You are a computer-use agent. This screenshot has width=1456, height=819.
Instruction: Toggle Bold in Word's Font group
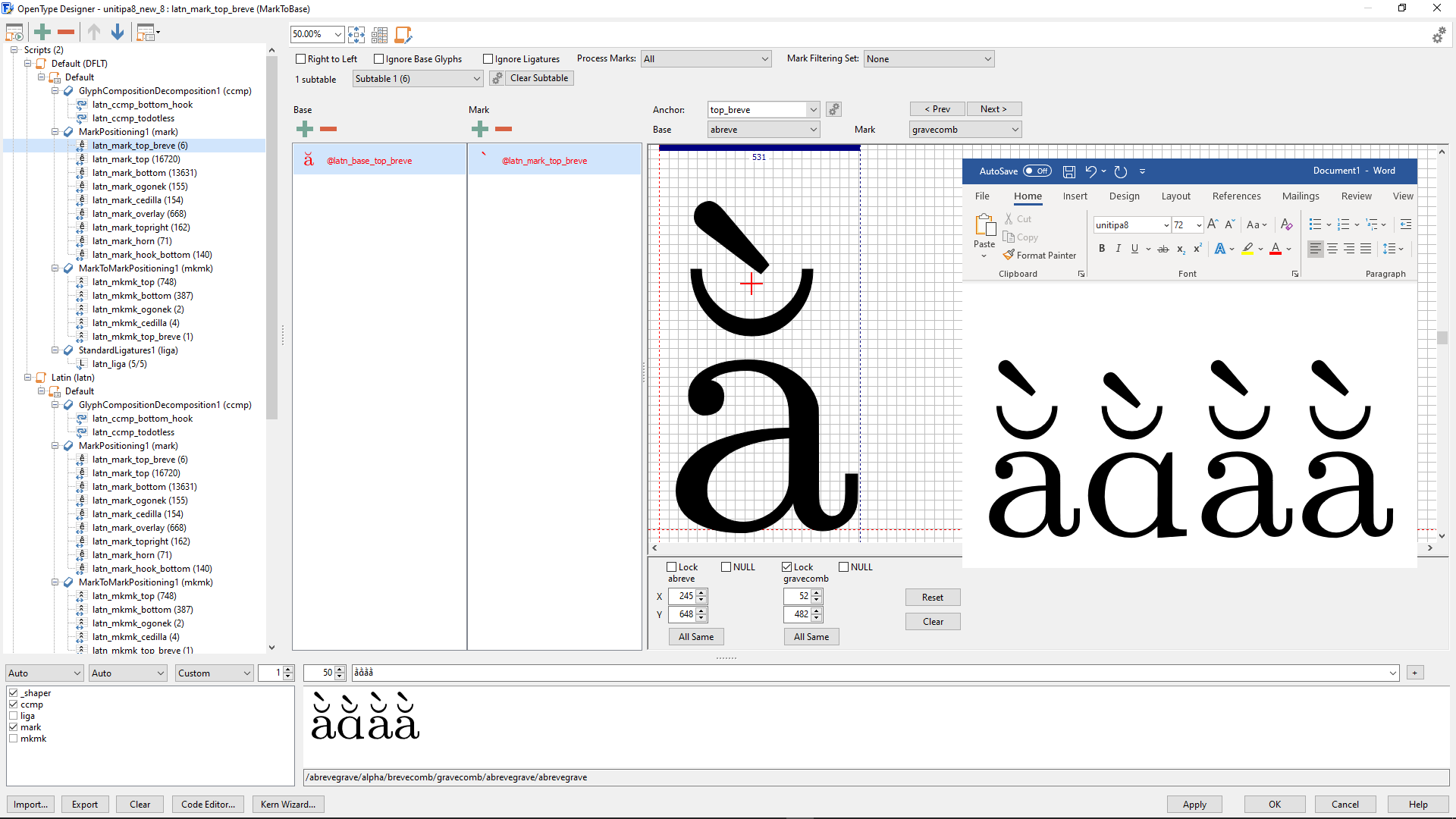1102,248
